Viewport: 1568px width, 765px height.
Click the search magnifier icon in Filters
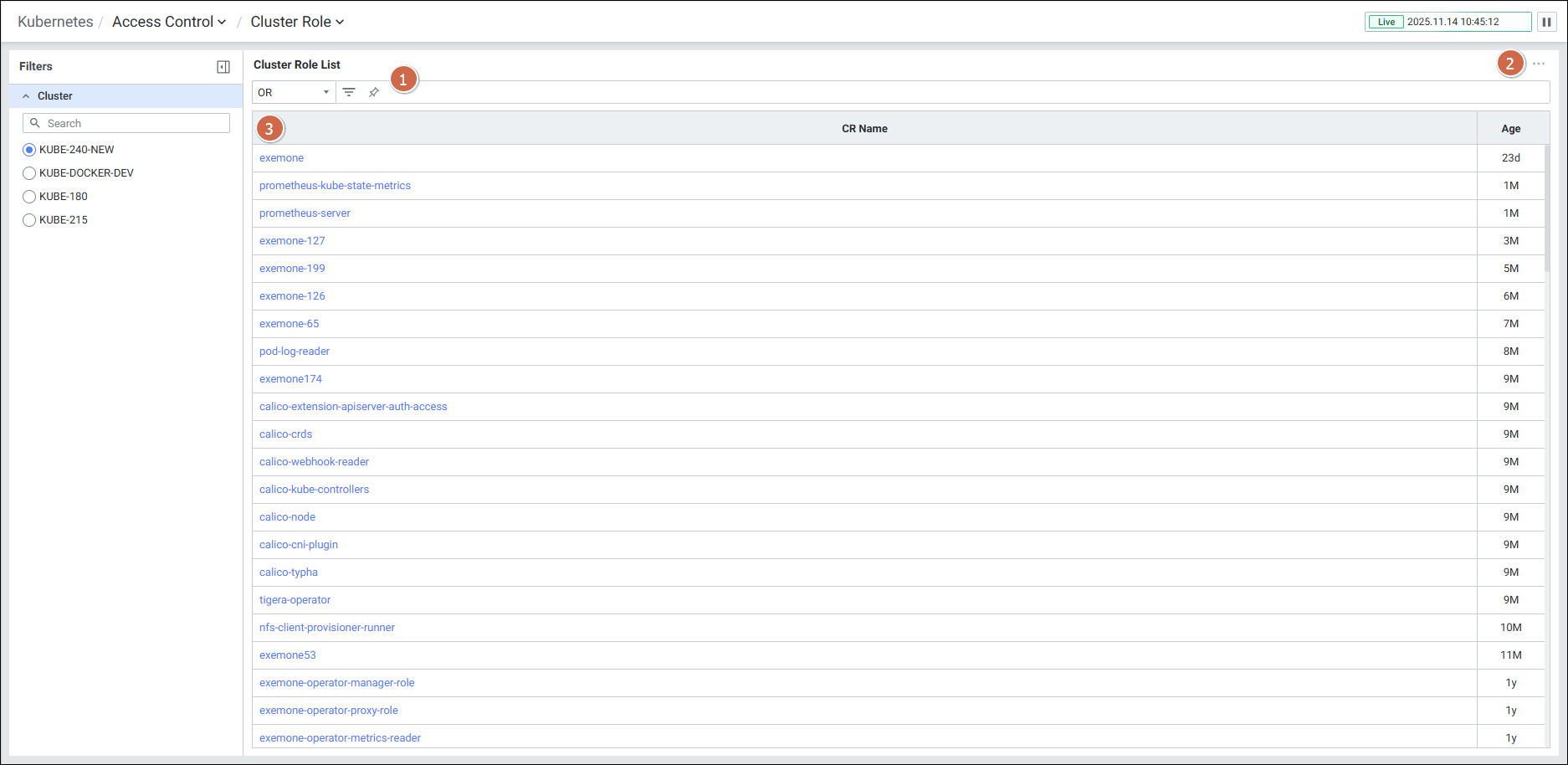(35, 123)
